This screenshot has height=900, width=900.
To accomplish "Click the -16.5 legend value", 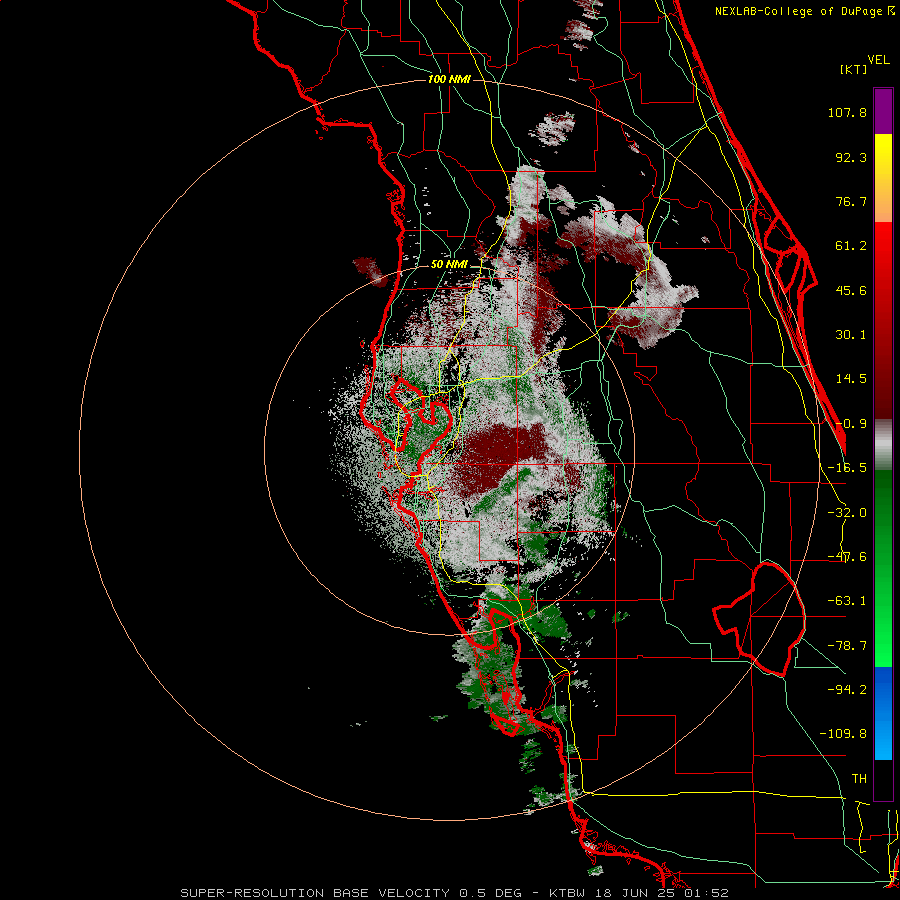I will click(x=847, y=468).
